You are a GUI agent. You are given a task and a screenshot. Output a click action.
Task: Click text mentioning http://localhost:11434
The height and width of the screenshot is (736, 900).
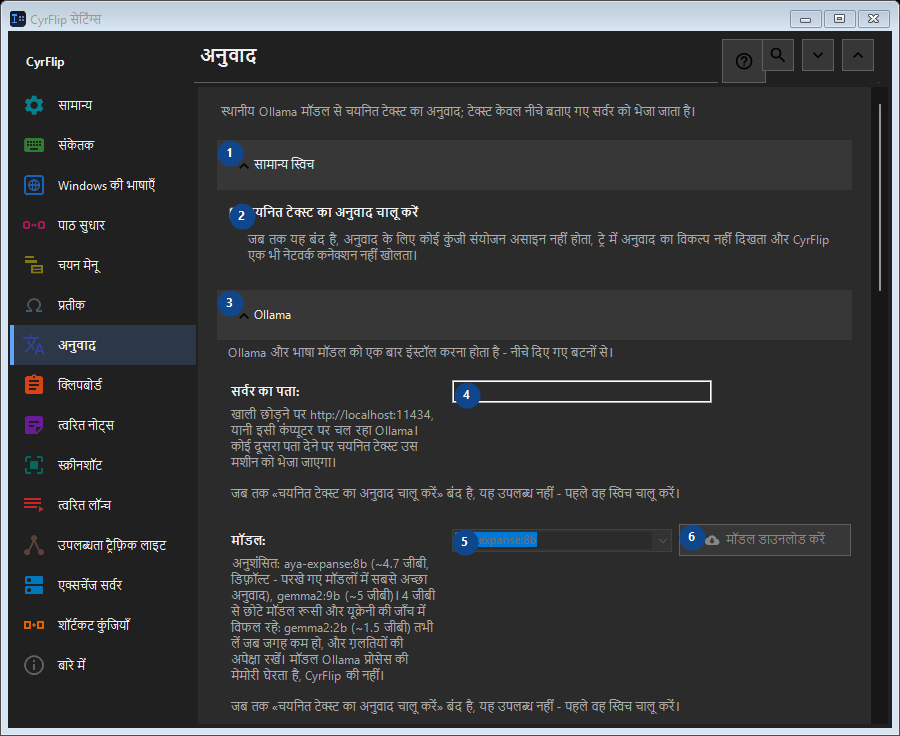coord(332,438)
